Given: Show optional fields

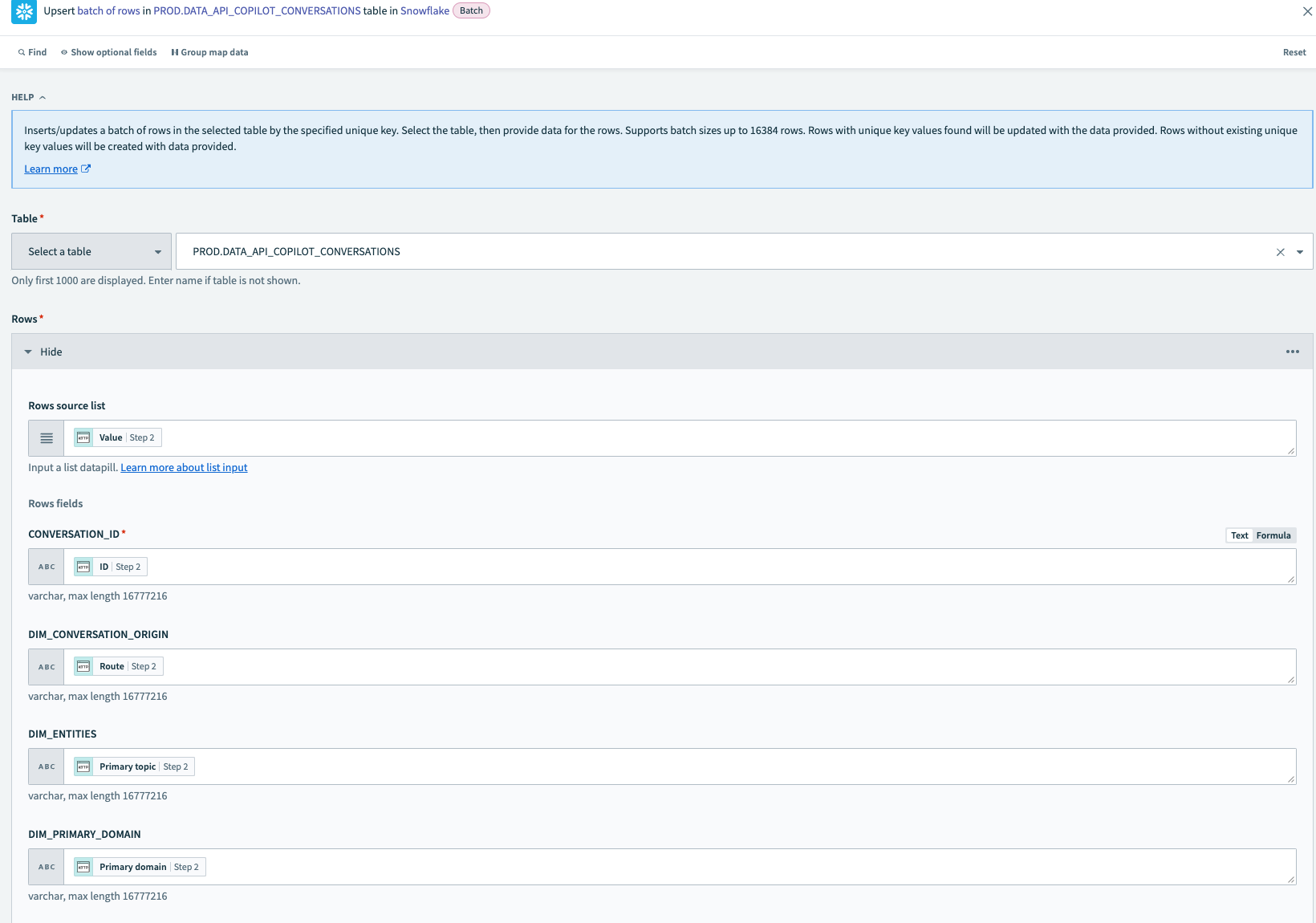Looking at the screenshot, I should point(109,52).
